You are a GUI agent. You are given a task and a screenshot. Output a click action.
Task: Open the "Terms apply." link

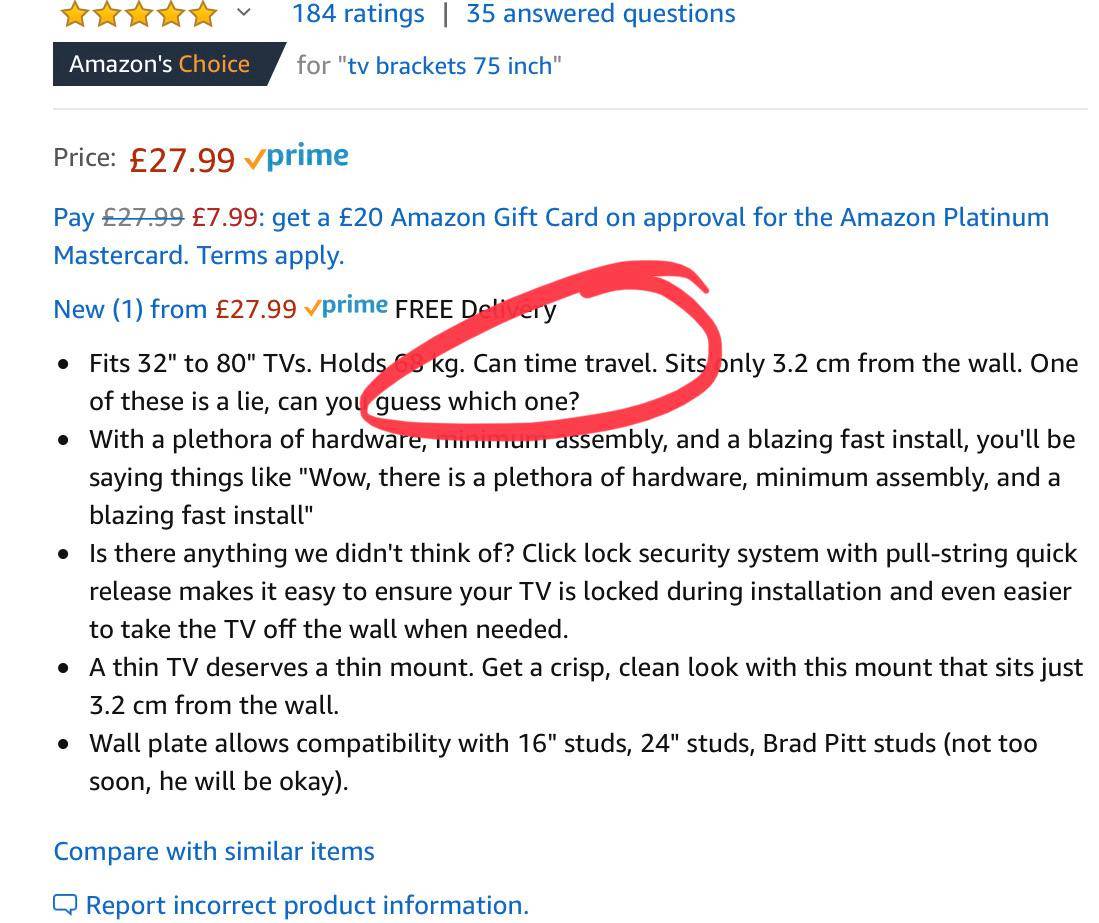pos(270,255)
